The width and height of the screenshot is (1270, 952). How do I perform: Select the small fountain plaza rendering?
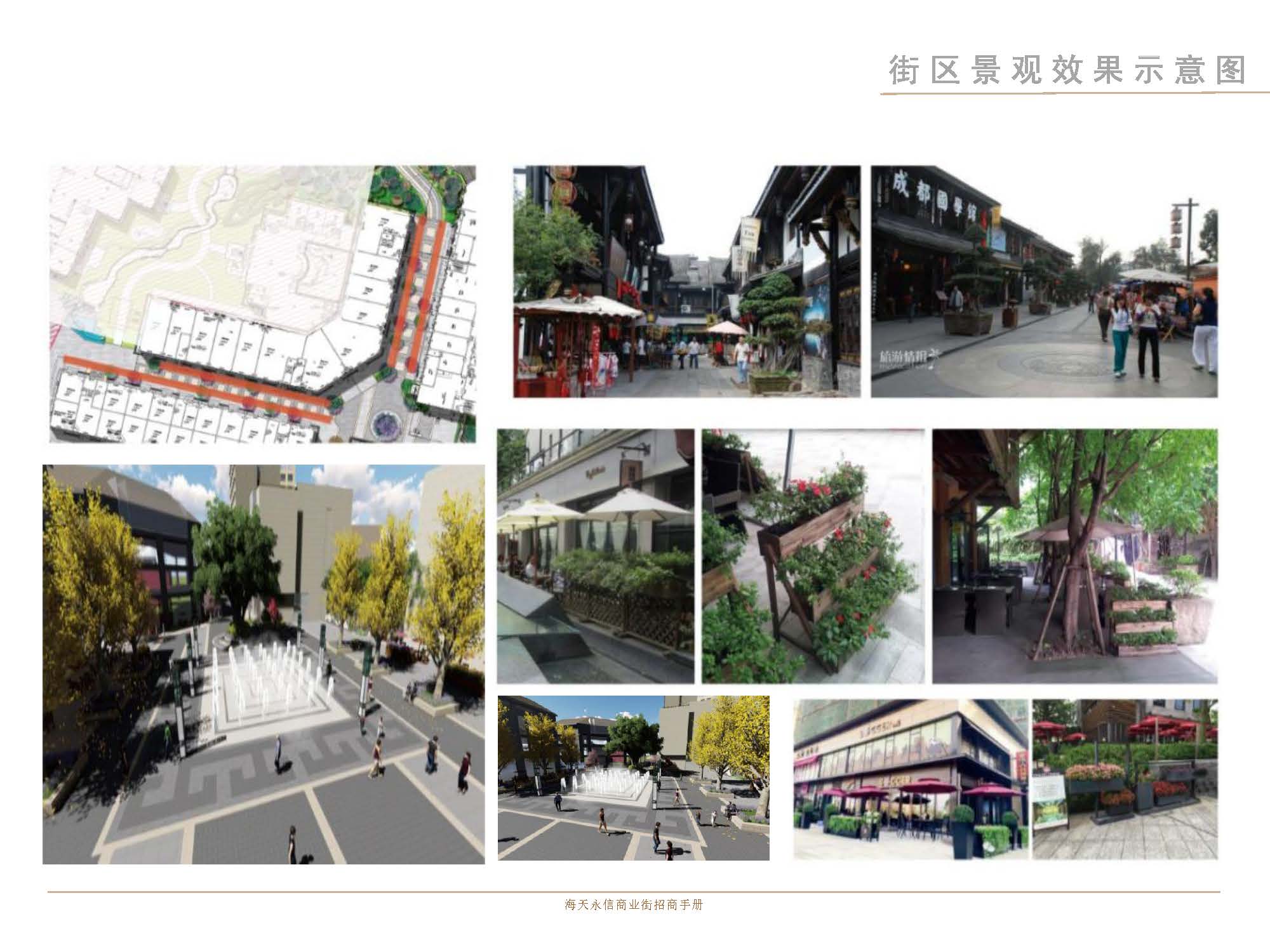click(x=633, y=778)
